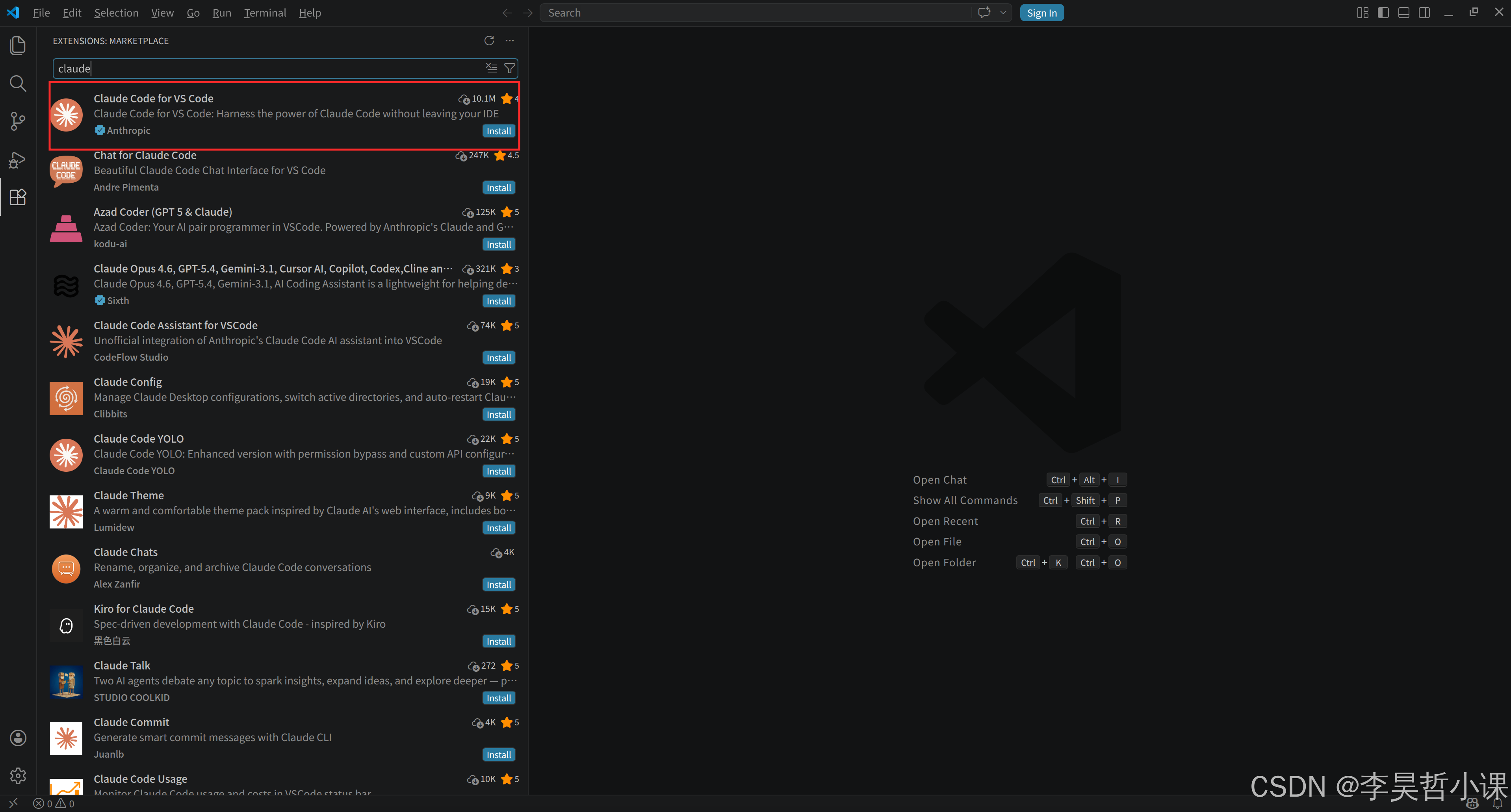Open the Terminal menu
The image size is (1511, 812).
pos(265,13)
